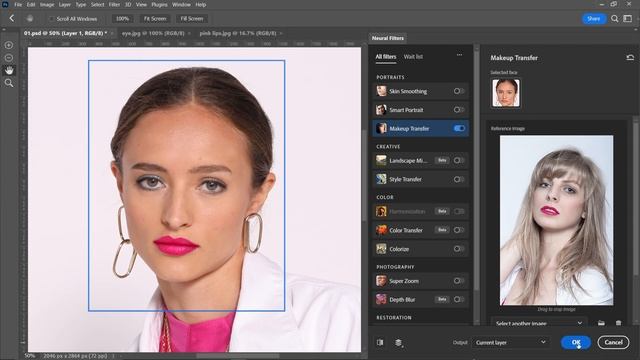The image size is (640, 360).
Task: Click the Super Zoom filter icon
Action: pos(381,281)
